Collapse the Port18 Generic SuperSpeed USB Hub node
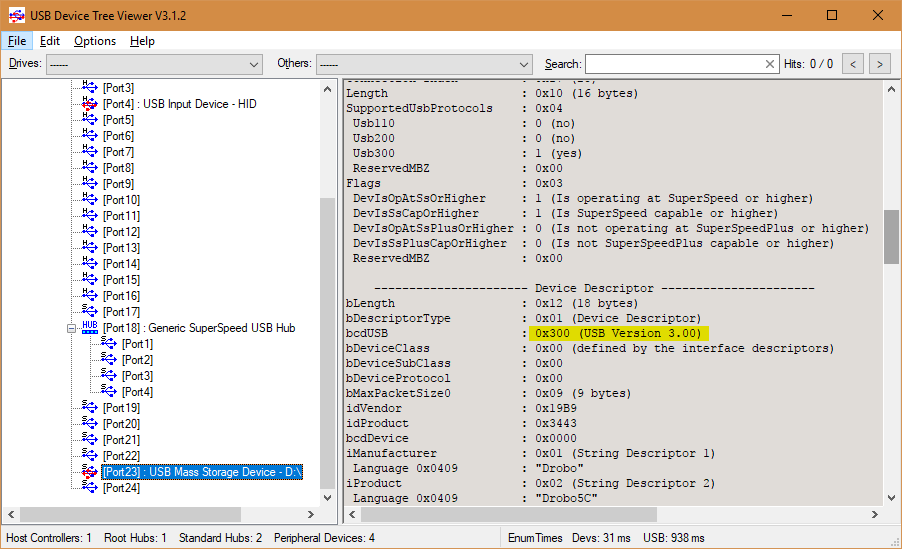The image size is (902, 549). click(x=72, y=328)
